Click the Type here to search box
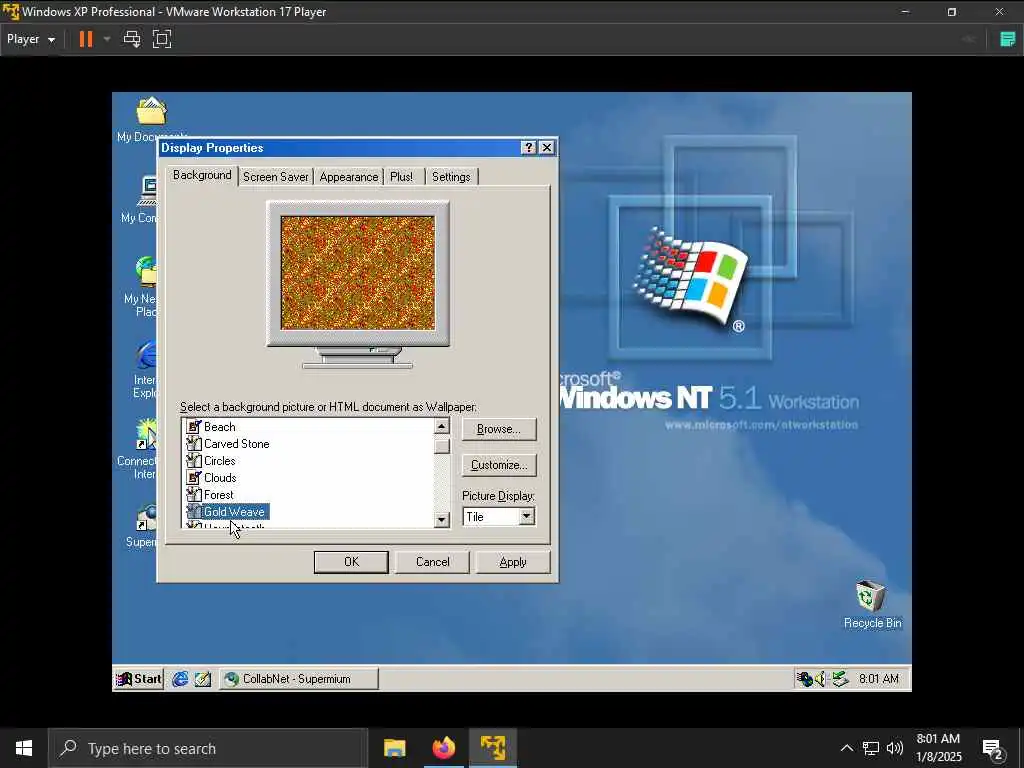 click(208, 748)
